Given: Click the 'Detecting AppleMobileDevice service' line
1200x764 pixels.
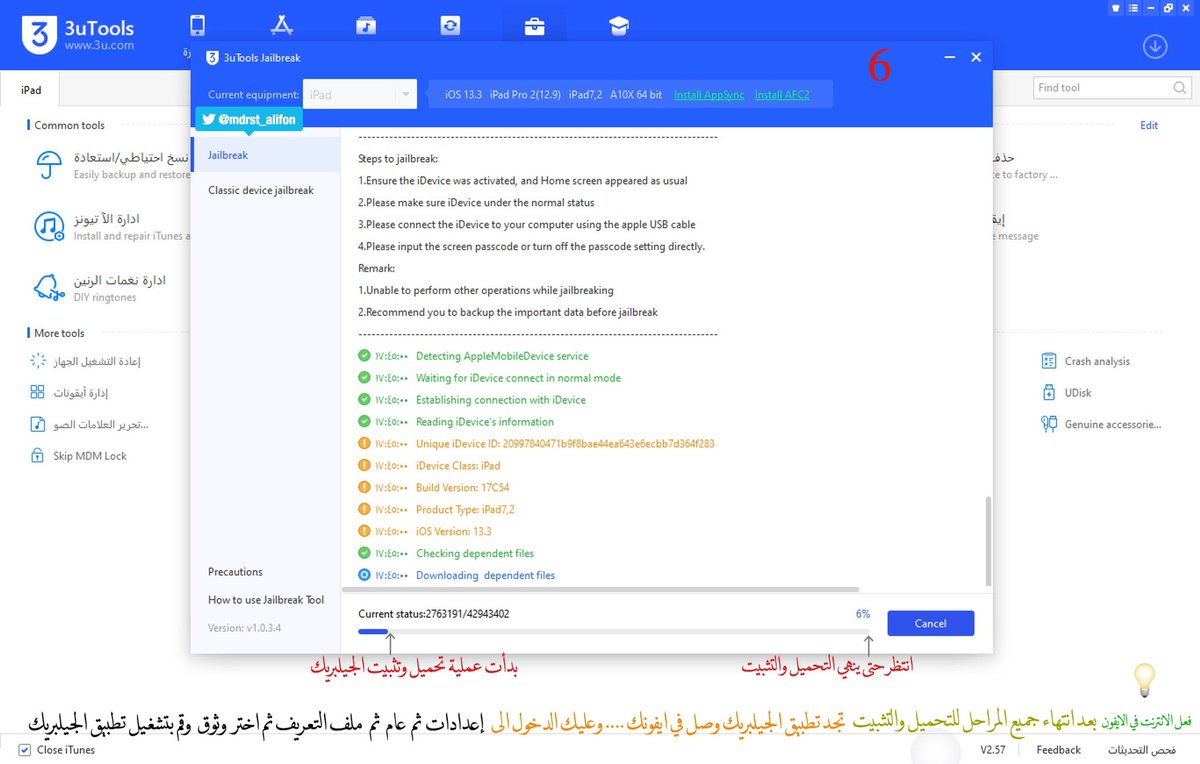Looking at the screenshot, I should [502, 356].
